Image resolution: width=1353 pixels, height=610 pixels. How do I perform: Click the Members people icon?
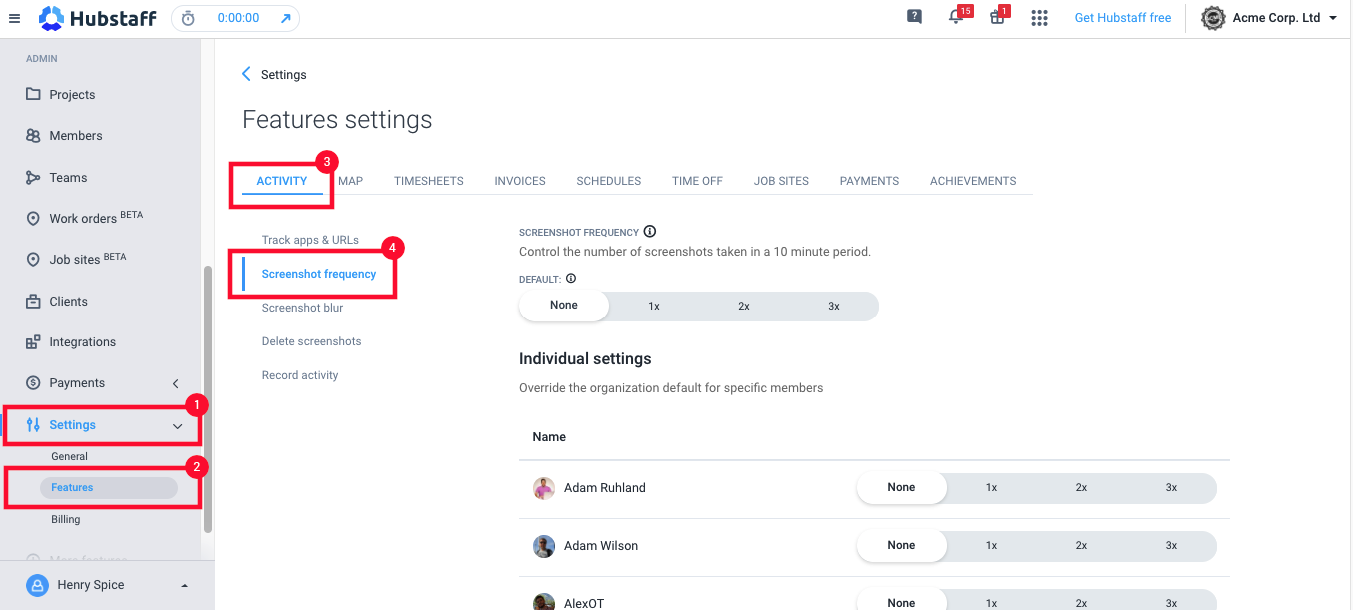(33, 136)
